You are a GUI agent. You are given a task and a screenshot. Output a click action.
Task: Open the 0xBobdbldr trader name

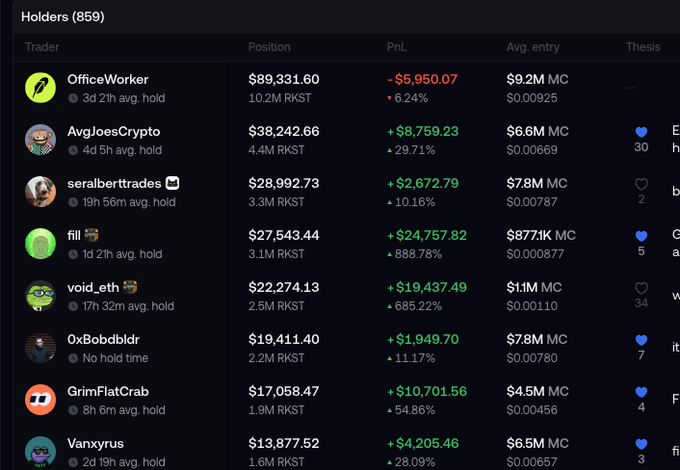point(103,339)
